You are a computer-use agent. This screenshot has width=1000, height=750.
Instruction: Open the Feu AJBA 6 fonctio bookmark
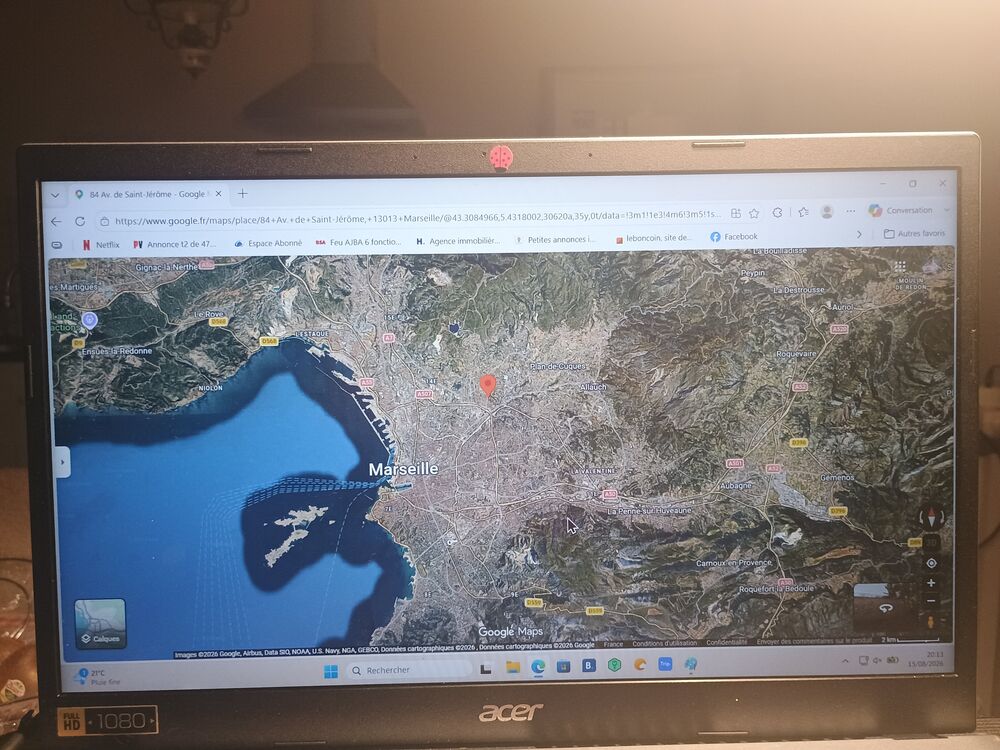coord(358,242)
